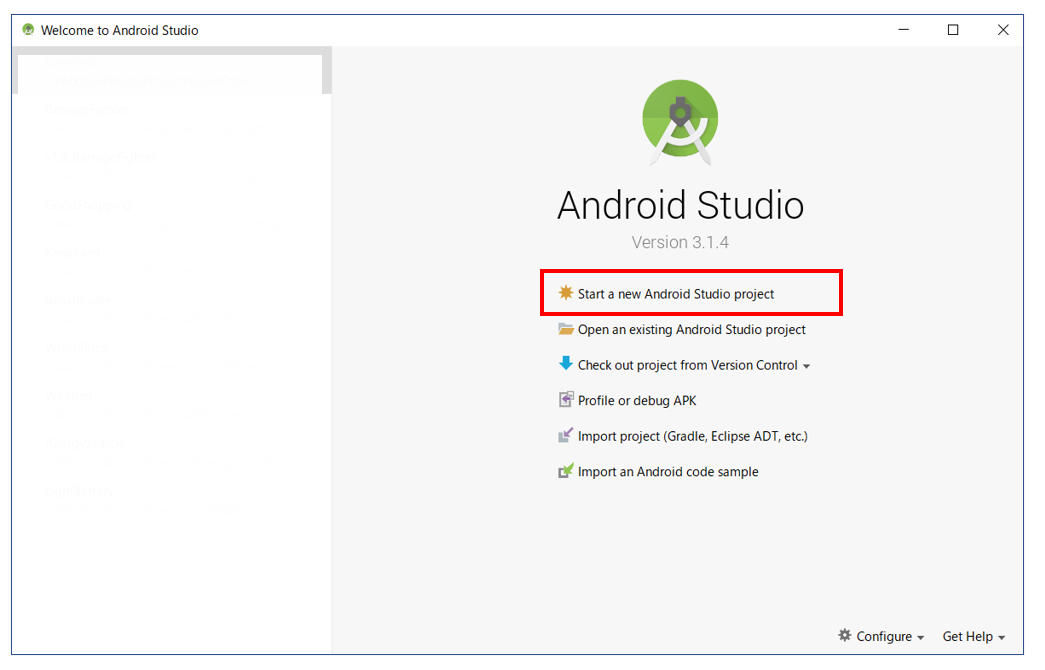Click the folder icon to open existing project

click(566, 329)
